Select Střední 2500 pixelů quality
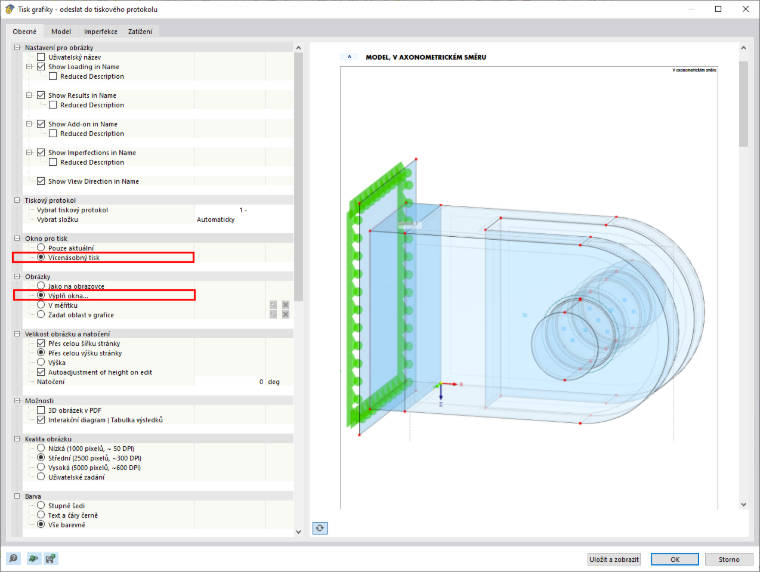This screenshot has width=760, height=572. pyautogui.click(x=41, y=458)
